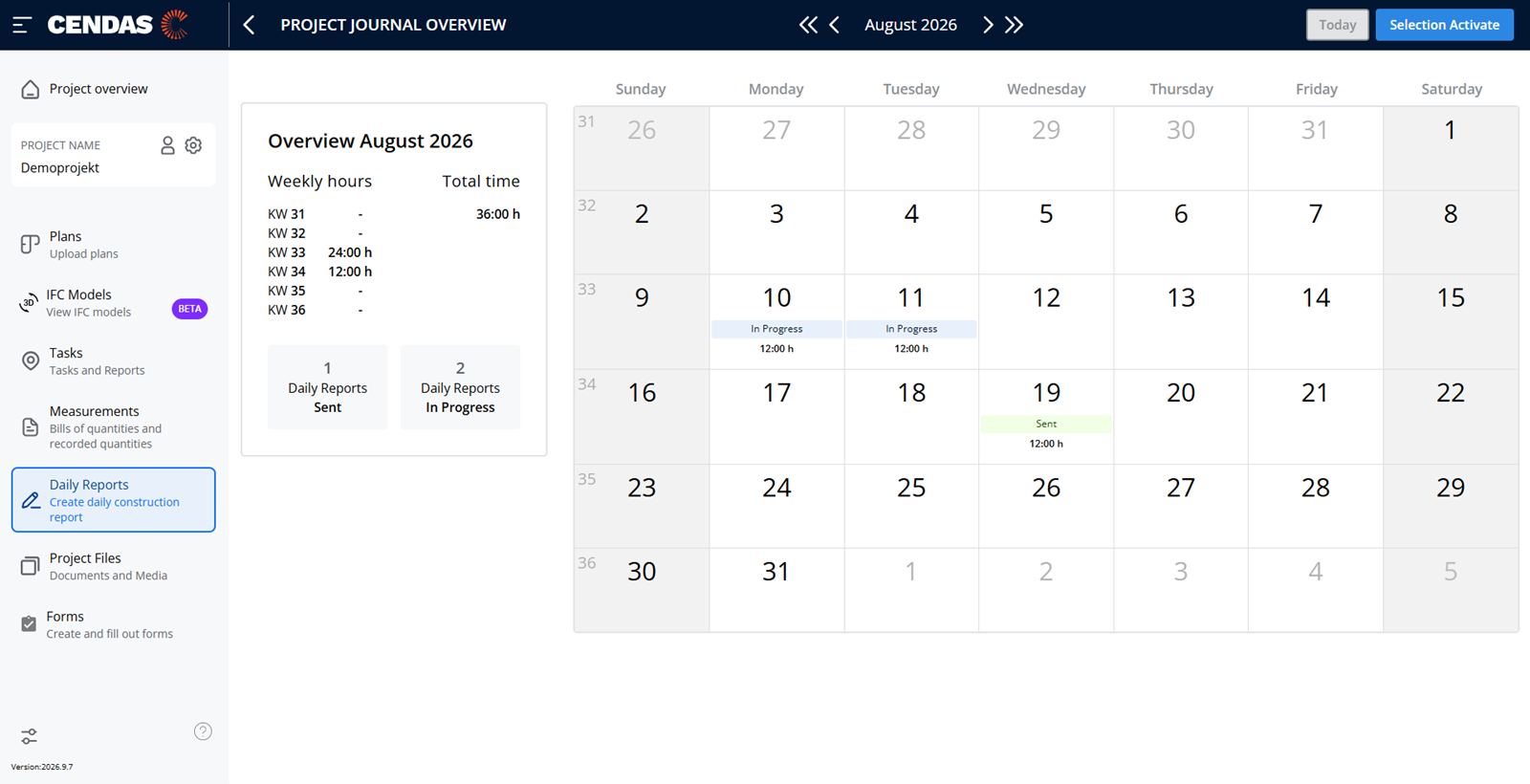Jump forward one year with double-right chevrons
This screenshot has height=784, width=1530.
click(x=1014, y=25)
